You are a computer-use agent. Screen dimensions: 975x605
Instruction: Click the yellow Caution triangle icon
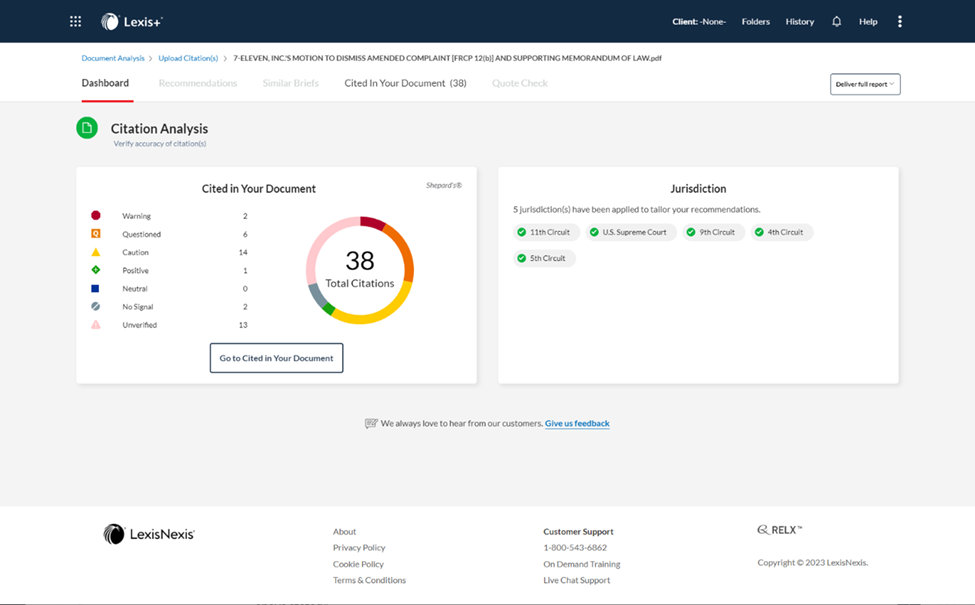tap(96, 252)
